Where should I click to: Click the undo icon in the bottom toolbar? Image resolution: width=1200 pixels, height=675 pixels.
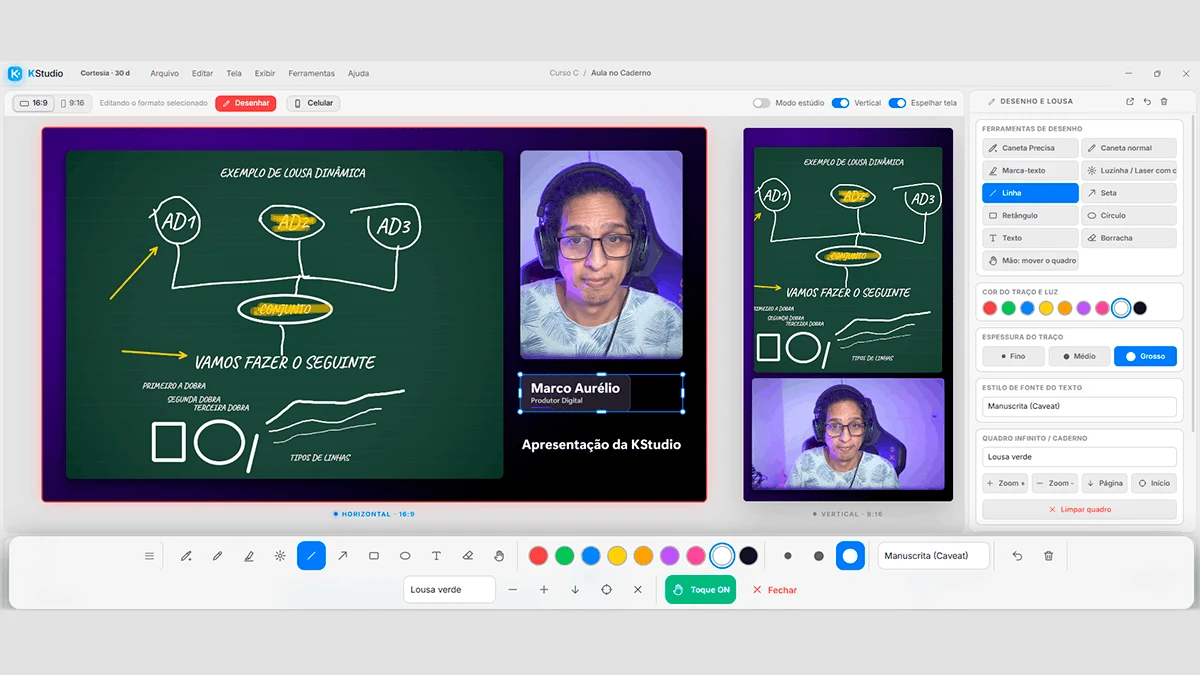tap(1017, 556)
